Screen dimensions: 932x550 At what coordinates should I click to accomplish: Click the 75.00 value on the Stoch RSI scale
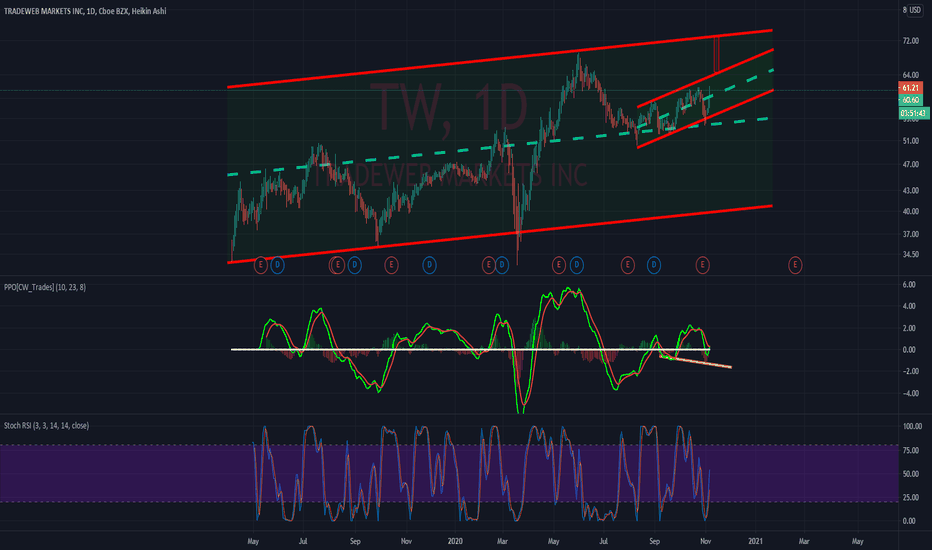[x=911, y=451]
